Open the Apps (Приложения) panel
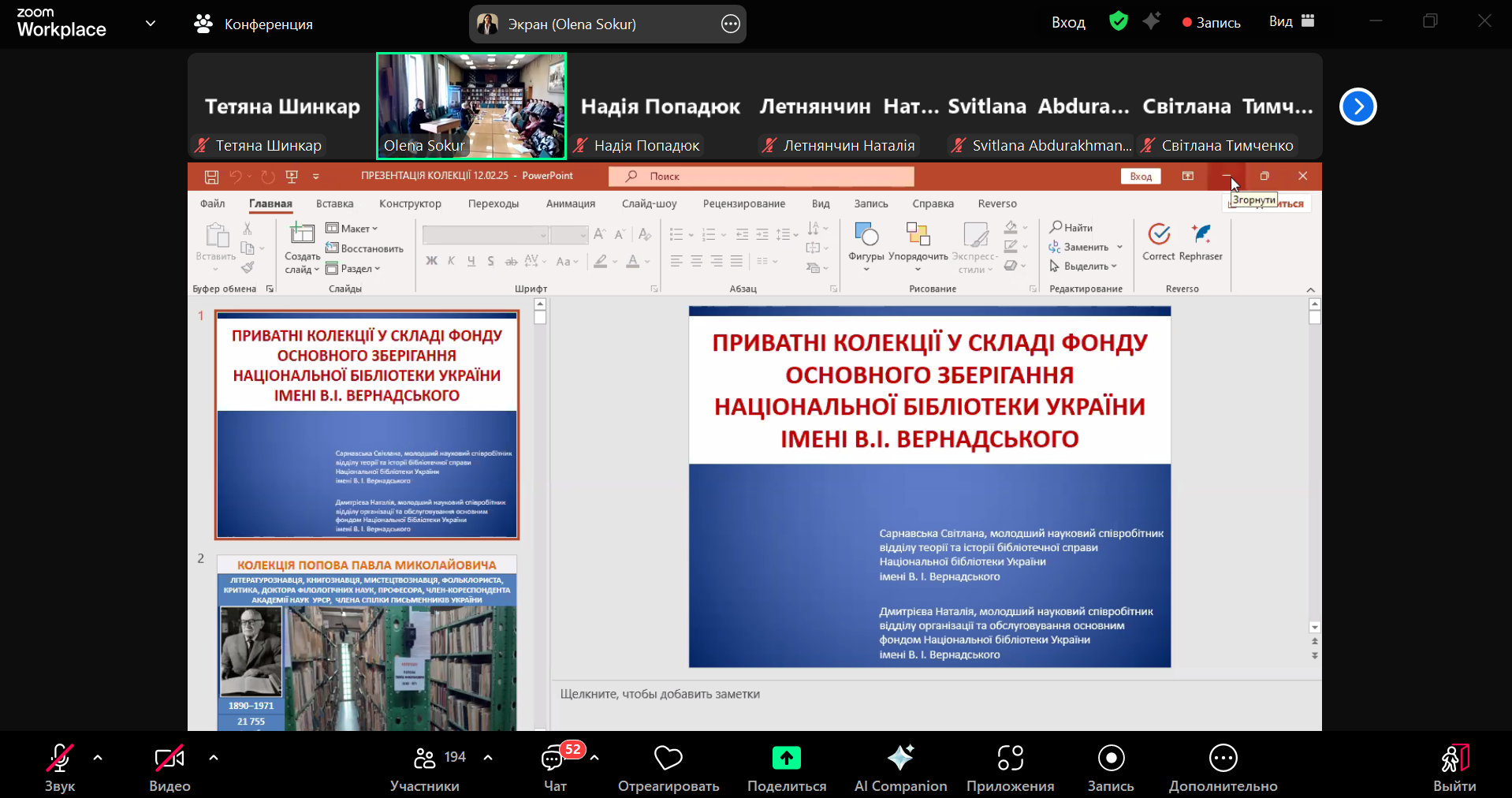Image resolution: width=1512 pixels, height=798 pixels. pyautogui.click(x=1010, y=758)
